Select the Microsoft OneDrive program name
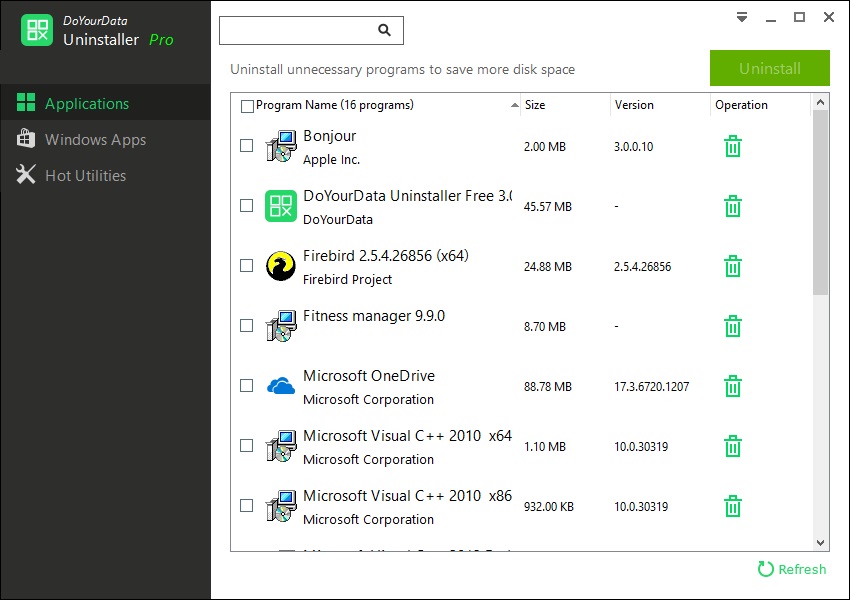Image resolution: width=850 pixels, height=600 pixels. tap(369, 376)
